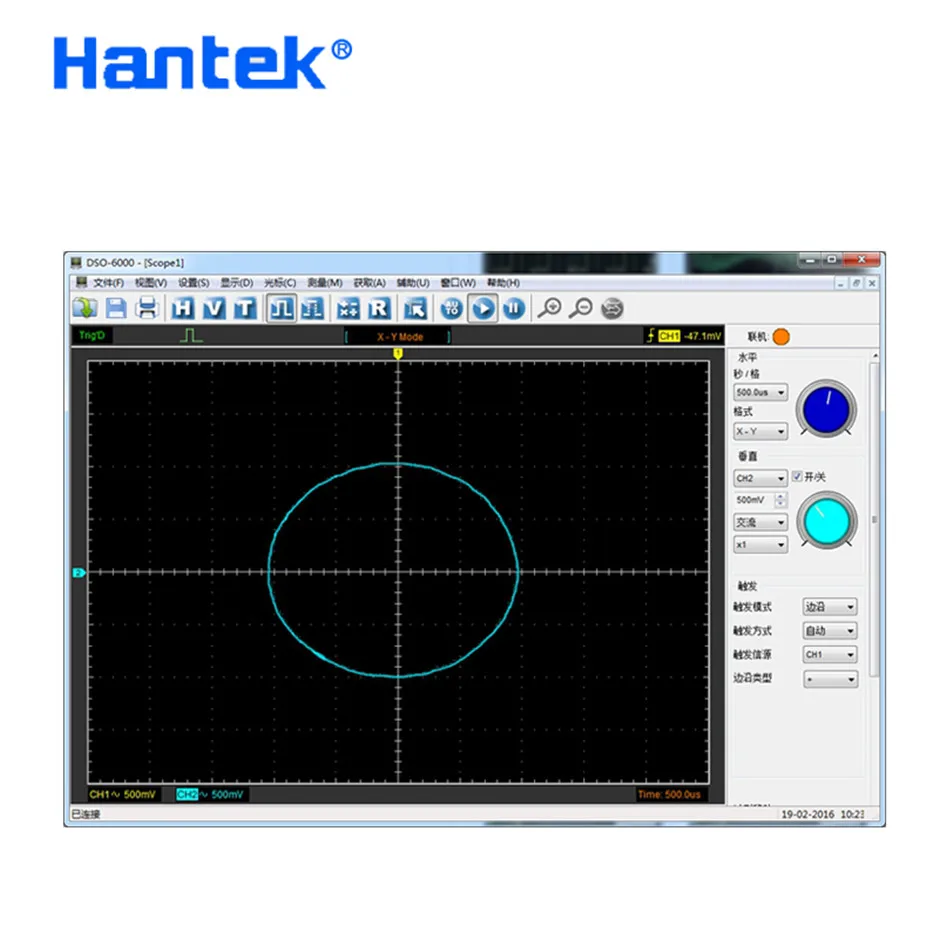Click the R reference waveform icon
The width and height of the screenshot is (939, 939).
click(379, 308)
